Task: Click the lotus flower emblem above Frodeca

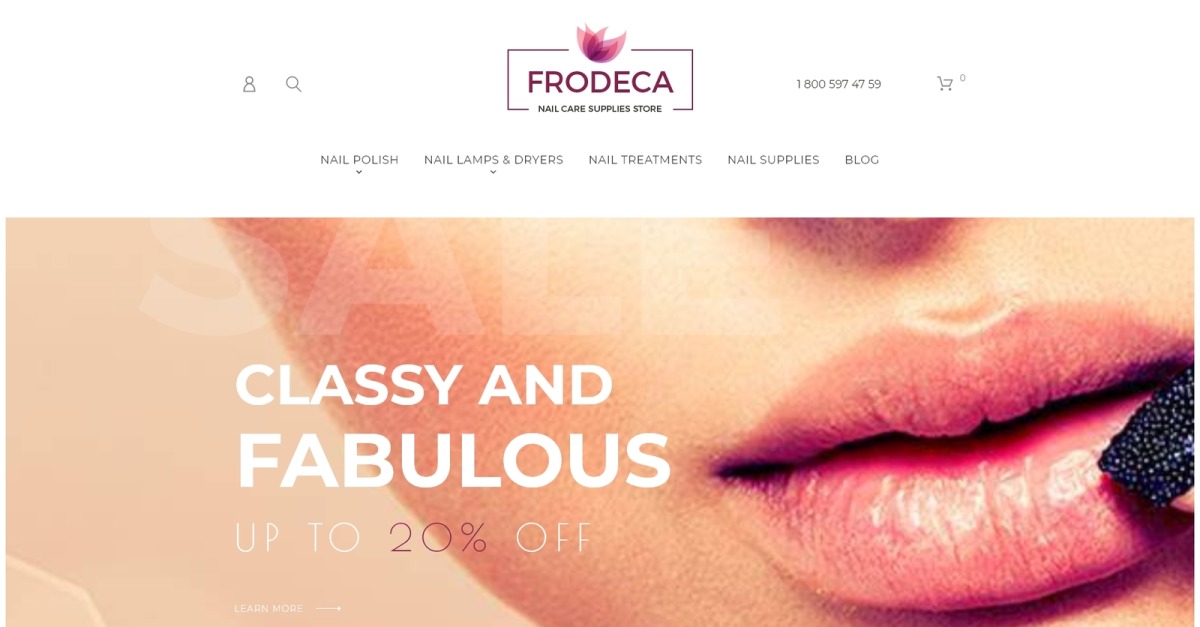Action: (x=601, y=43)
